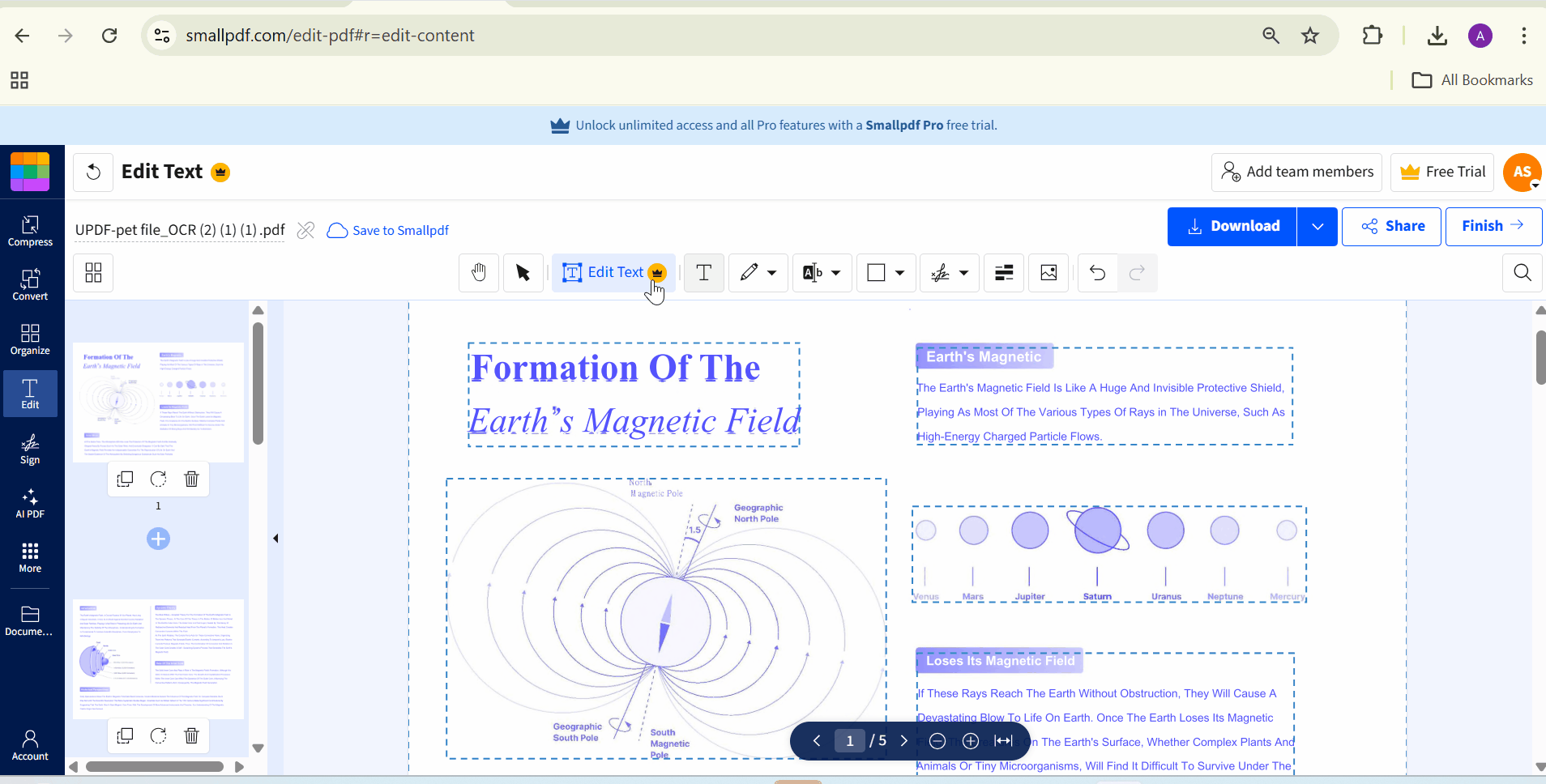This screenshot has width=1546, height=784.
Task: Add a page with the plus button
Action: coord(158,539)
